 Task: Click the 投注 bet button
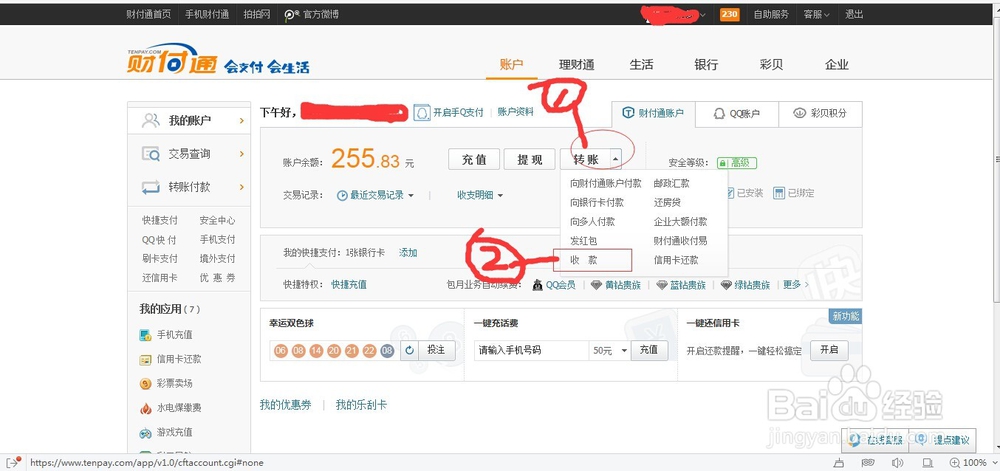436,351
